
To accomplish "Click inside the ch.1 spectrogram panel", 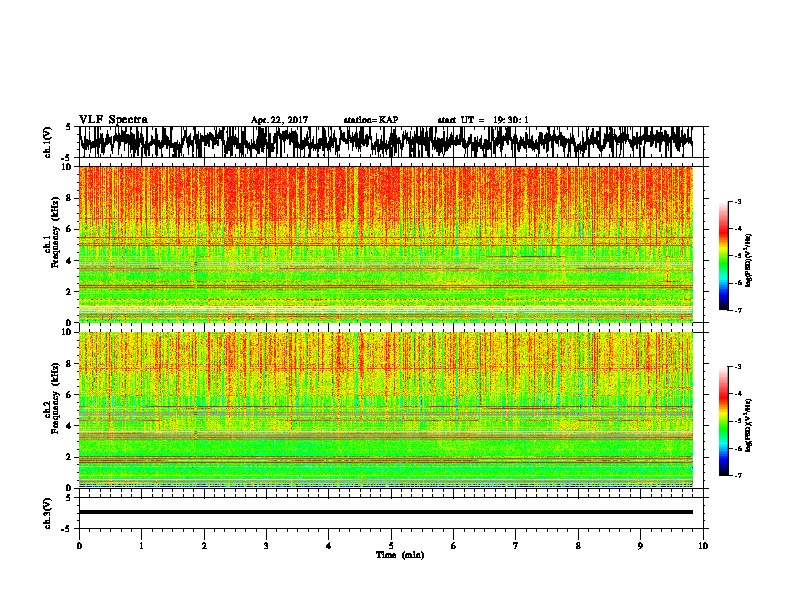I will click(x=385, y=244).
